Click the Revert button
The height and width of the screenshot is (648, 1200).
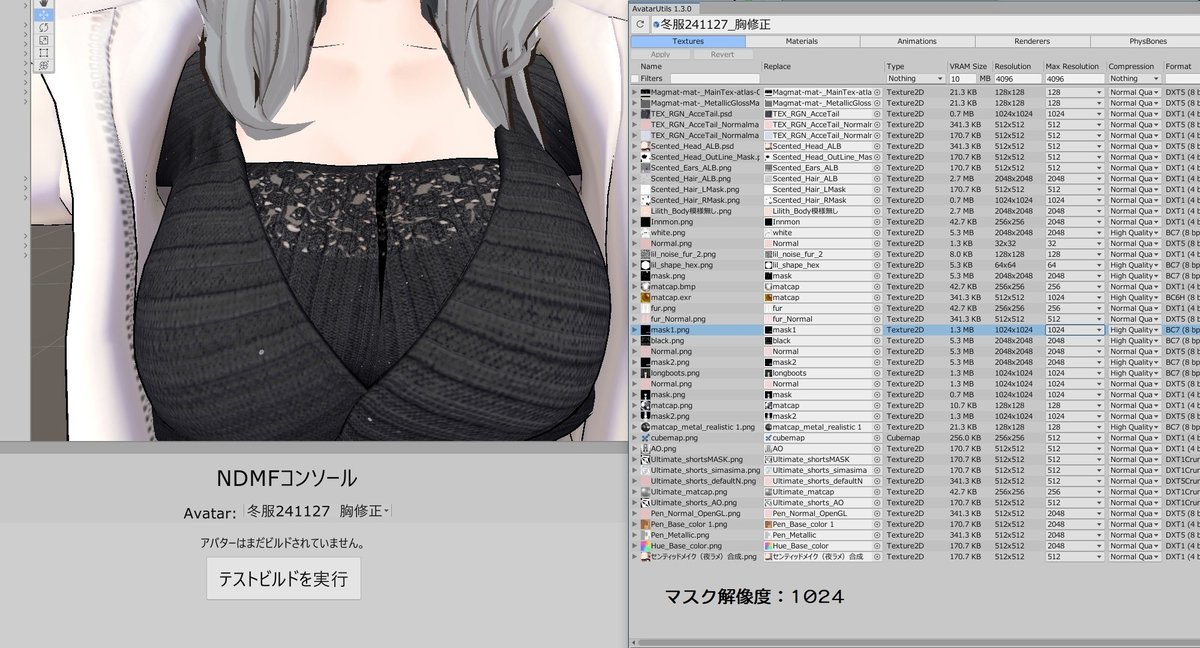pos(723,54)
